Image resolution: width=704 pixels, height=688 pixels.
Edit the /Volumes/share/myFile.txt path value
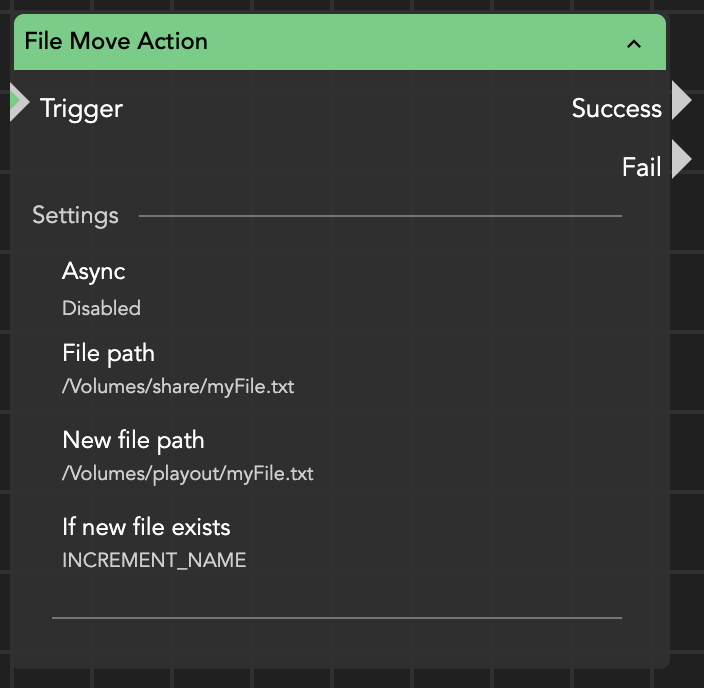coord(178,386)
